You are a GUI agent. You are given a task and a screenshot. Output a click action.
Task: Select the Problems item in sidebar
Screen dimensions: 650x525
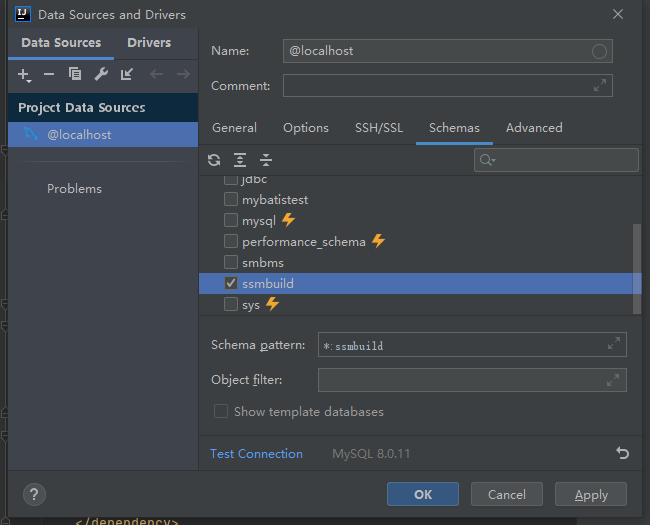[74, 189]
